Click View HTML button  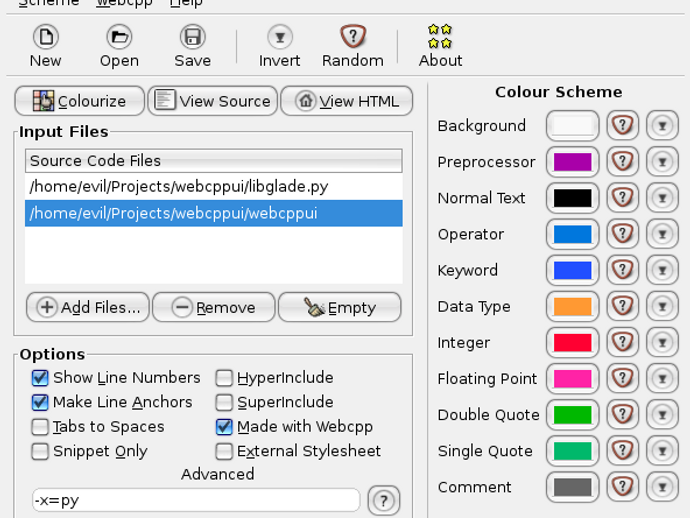[347, 101]
